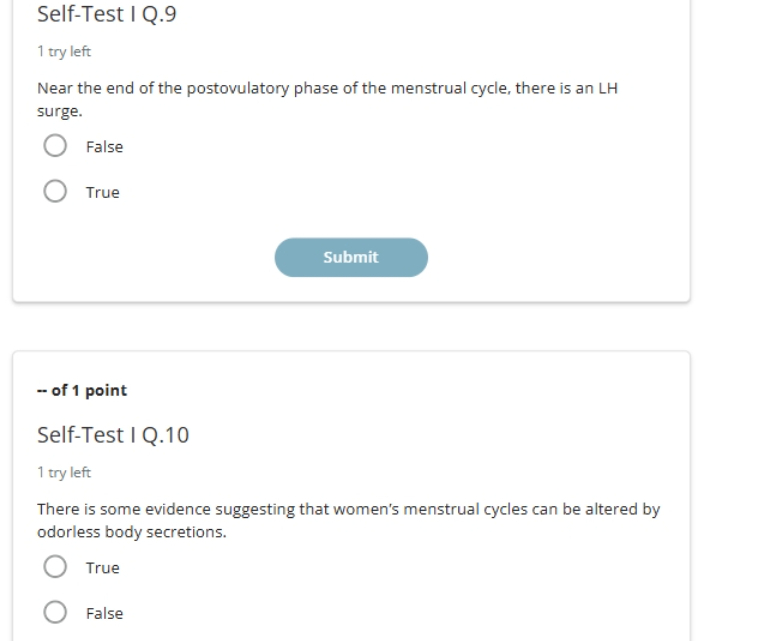Choose the False radio button for Q.10

pyautogui.click(x=55, y=612)
